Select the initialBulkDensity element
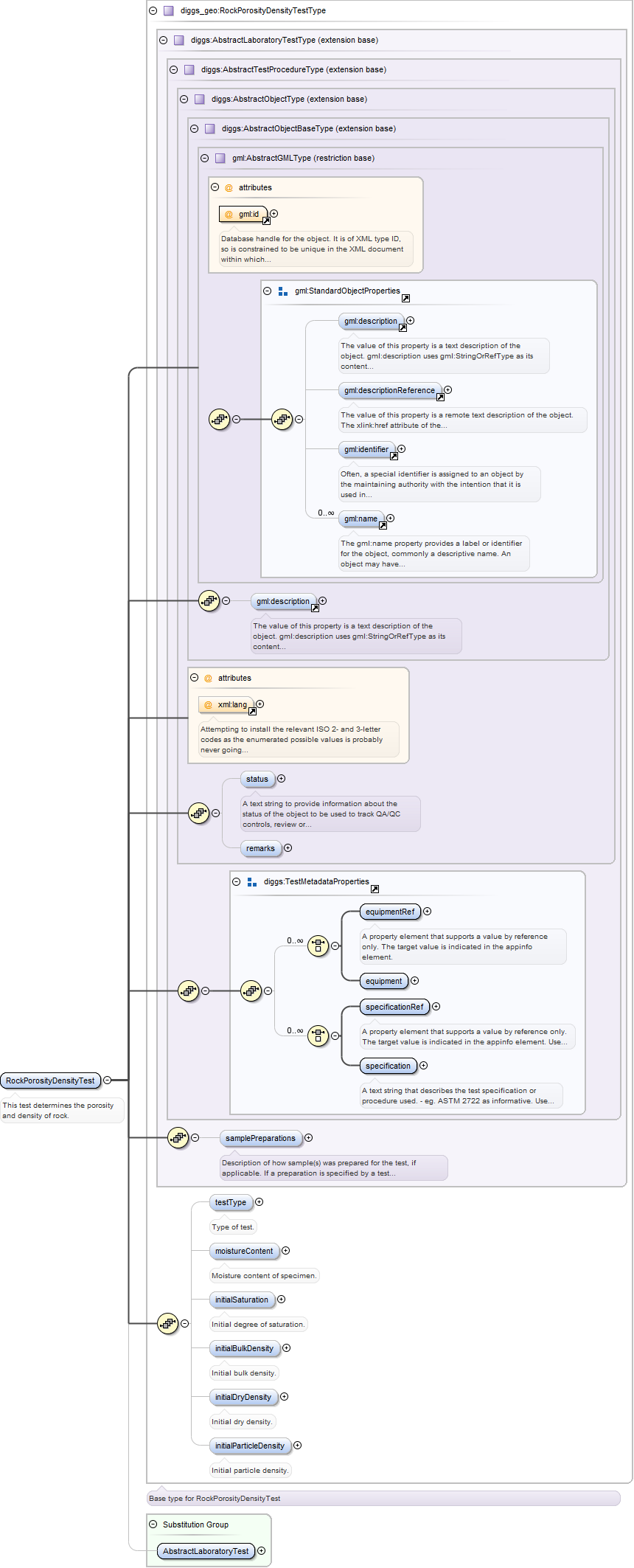 click(x=244, y=1348)
